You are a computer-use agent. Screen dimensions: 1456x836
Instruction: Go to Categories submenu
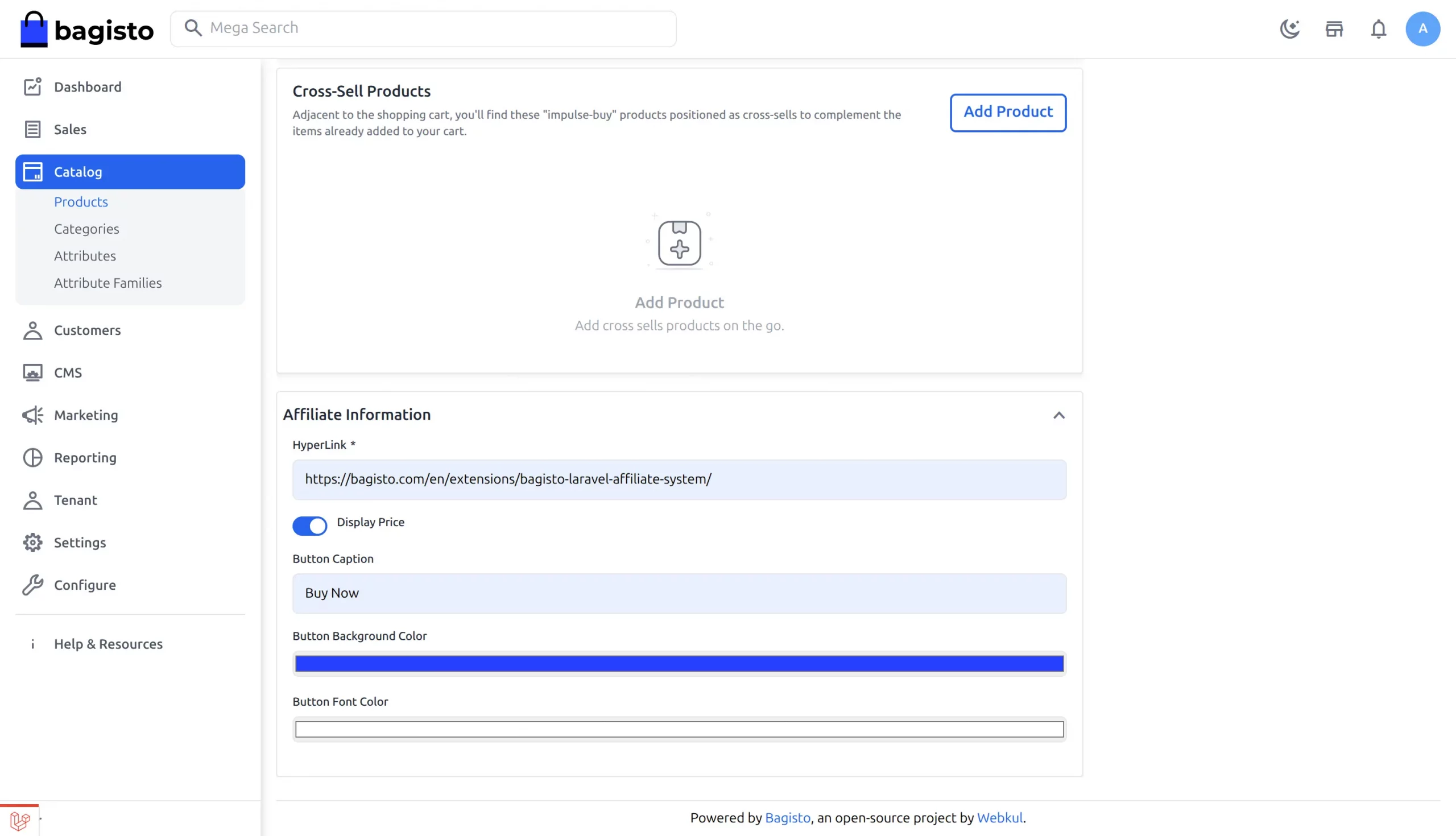[x=86, y=229]
